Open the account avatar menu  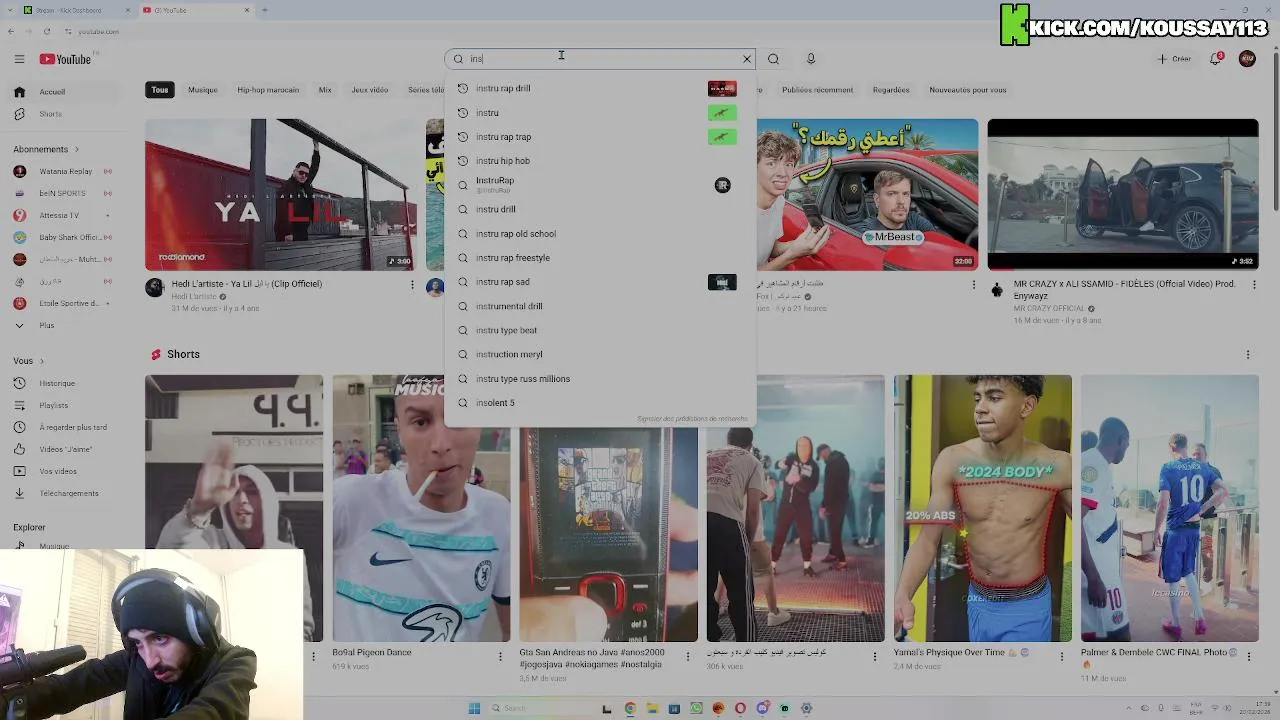pyautogui.click(x=1247, y=59)
